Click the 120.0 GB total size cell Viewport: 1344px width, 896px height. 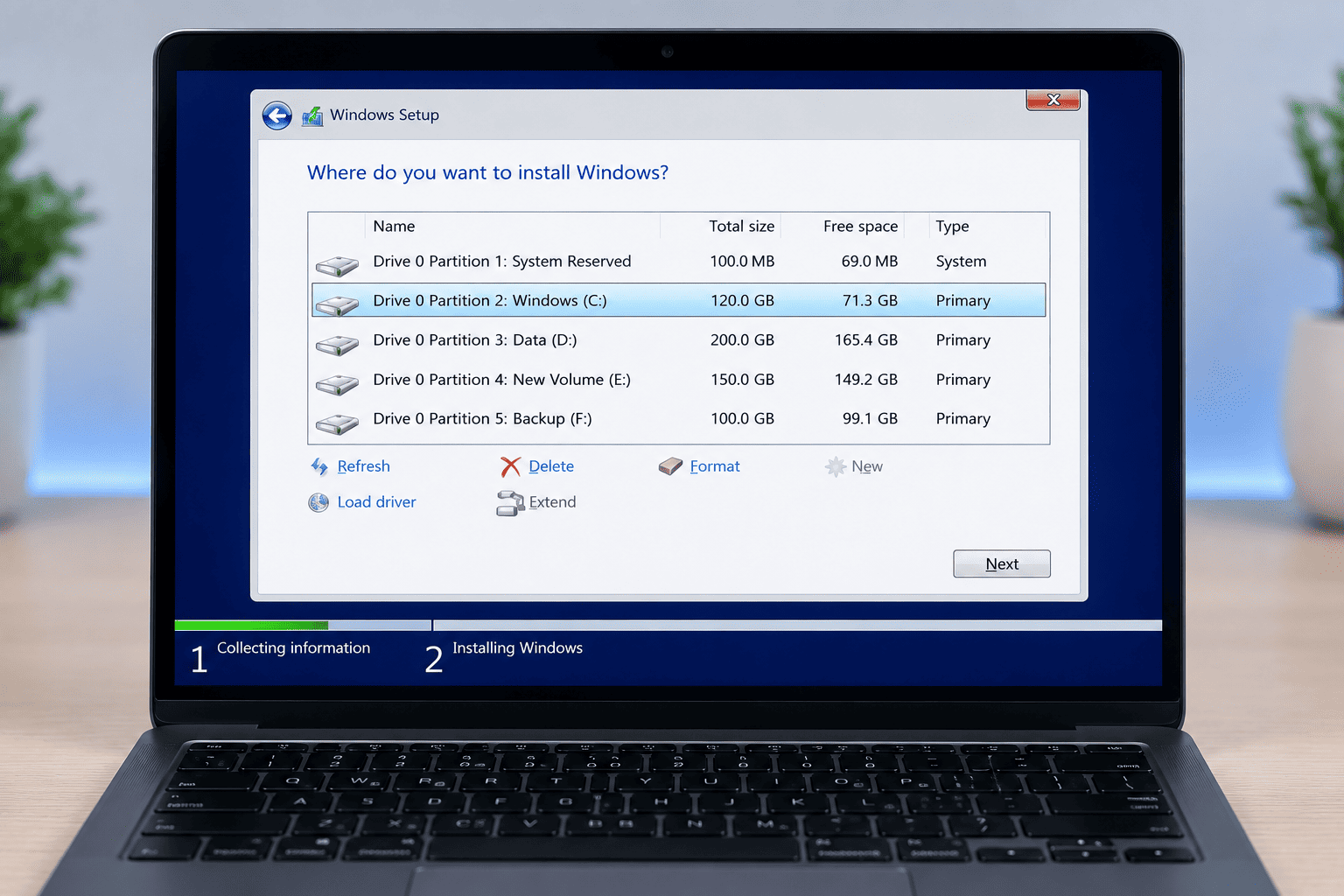click(742, 300)
